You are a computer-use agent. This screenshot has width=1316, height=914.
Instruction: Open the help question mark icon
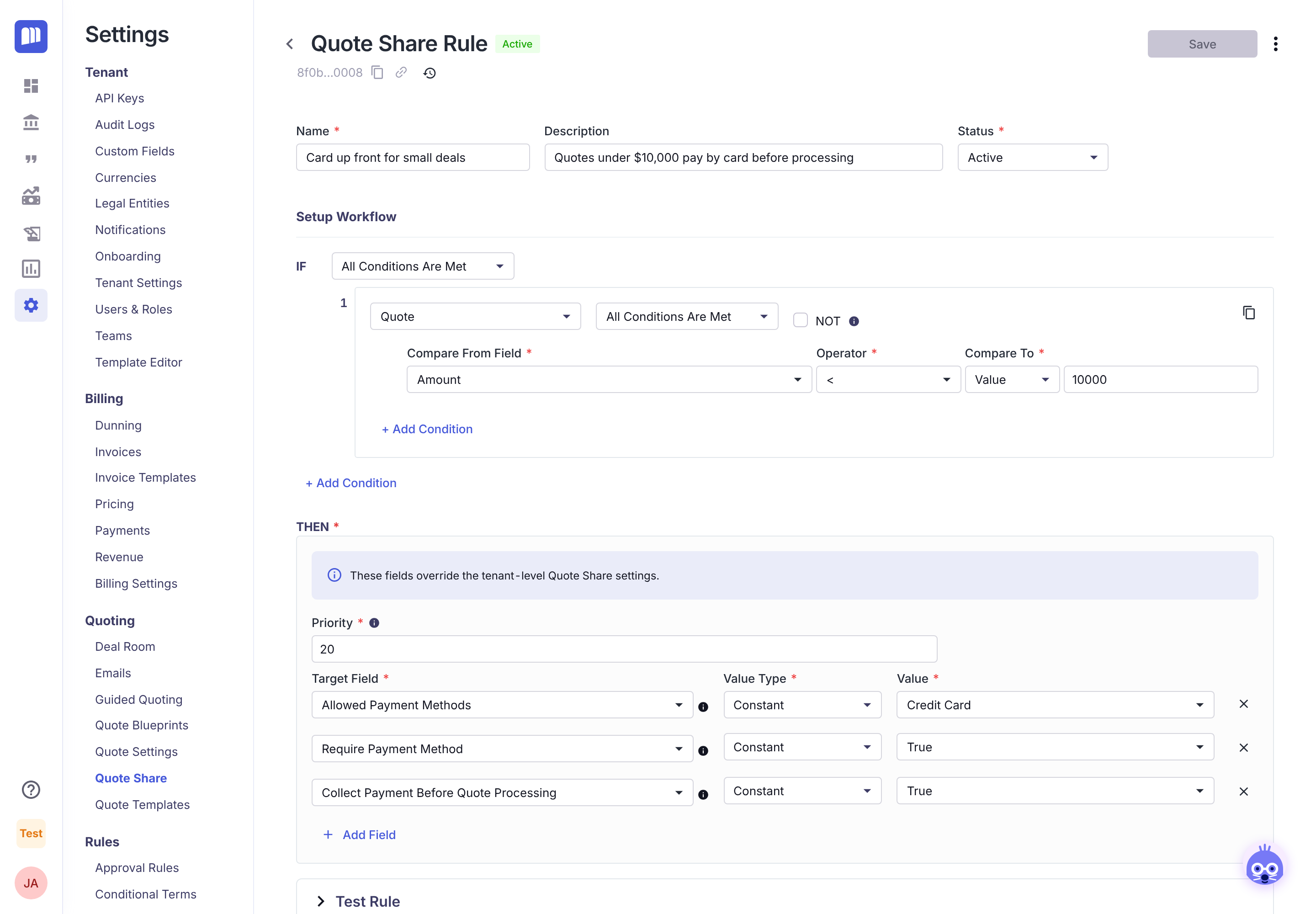coord(31,790)
